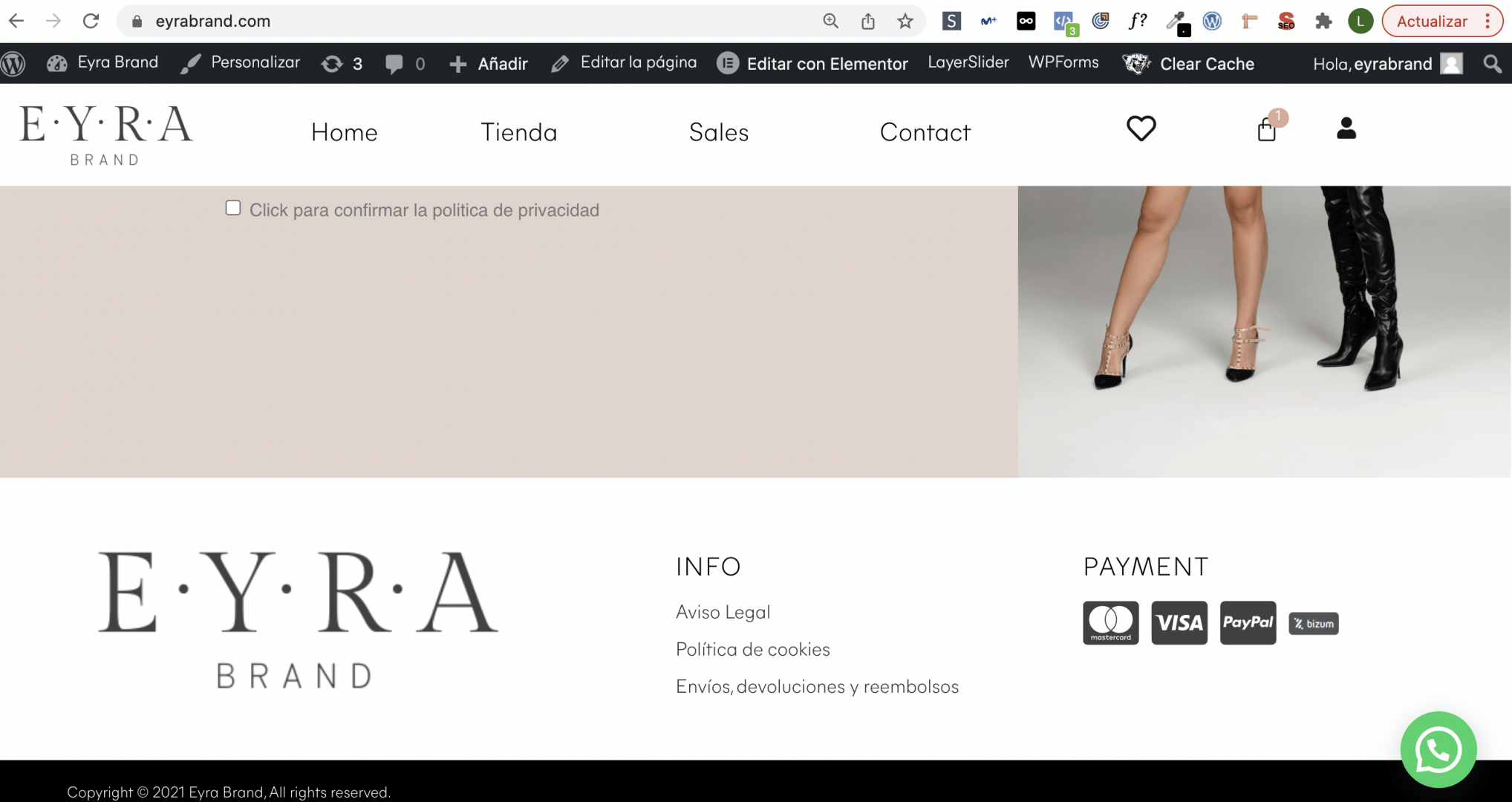Open the Tienda nav item
The width and height of the screenshot is (1512, 802).
click(518, 132)
